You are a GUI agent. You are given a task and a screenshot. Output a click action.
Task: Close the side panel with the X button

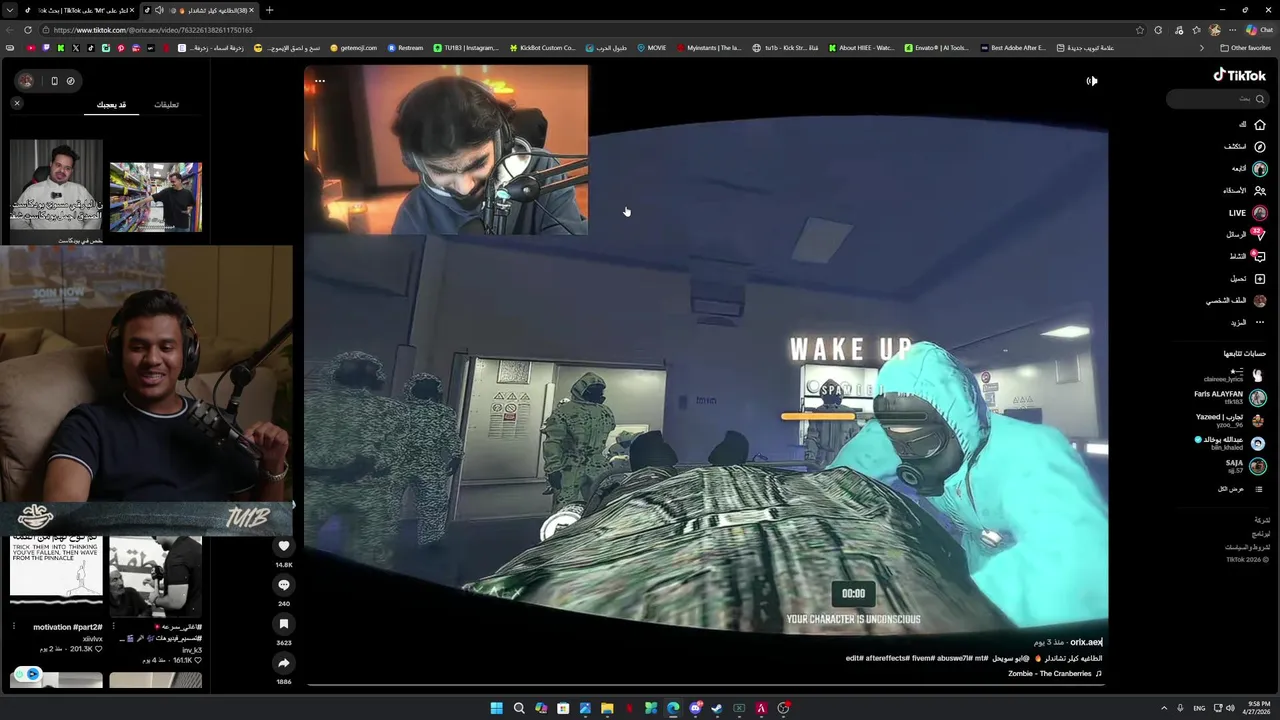click(17, 103)
